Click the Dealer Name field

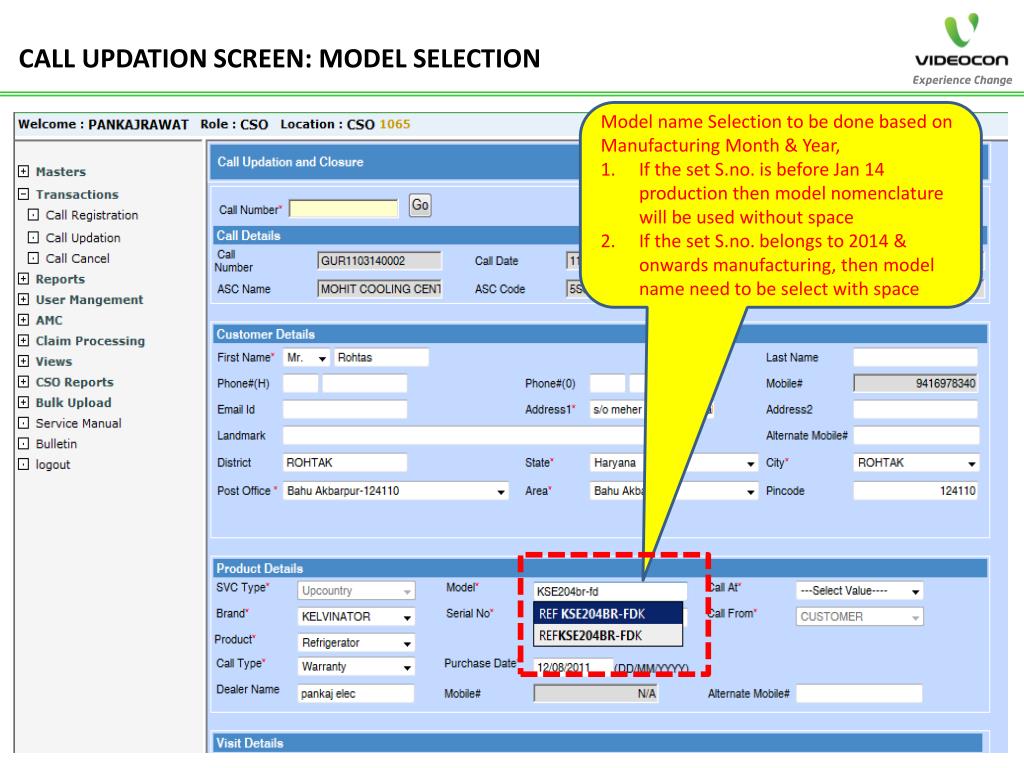tap(356, 694)
